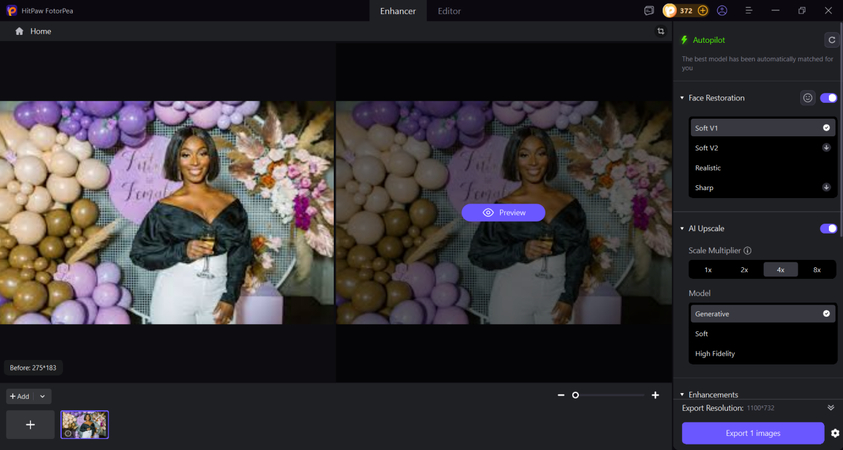Click the Scale Multiplier label

(715, 251)
